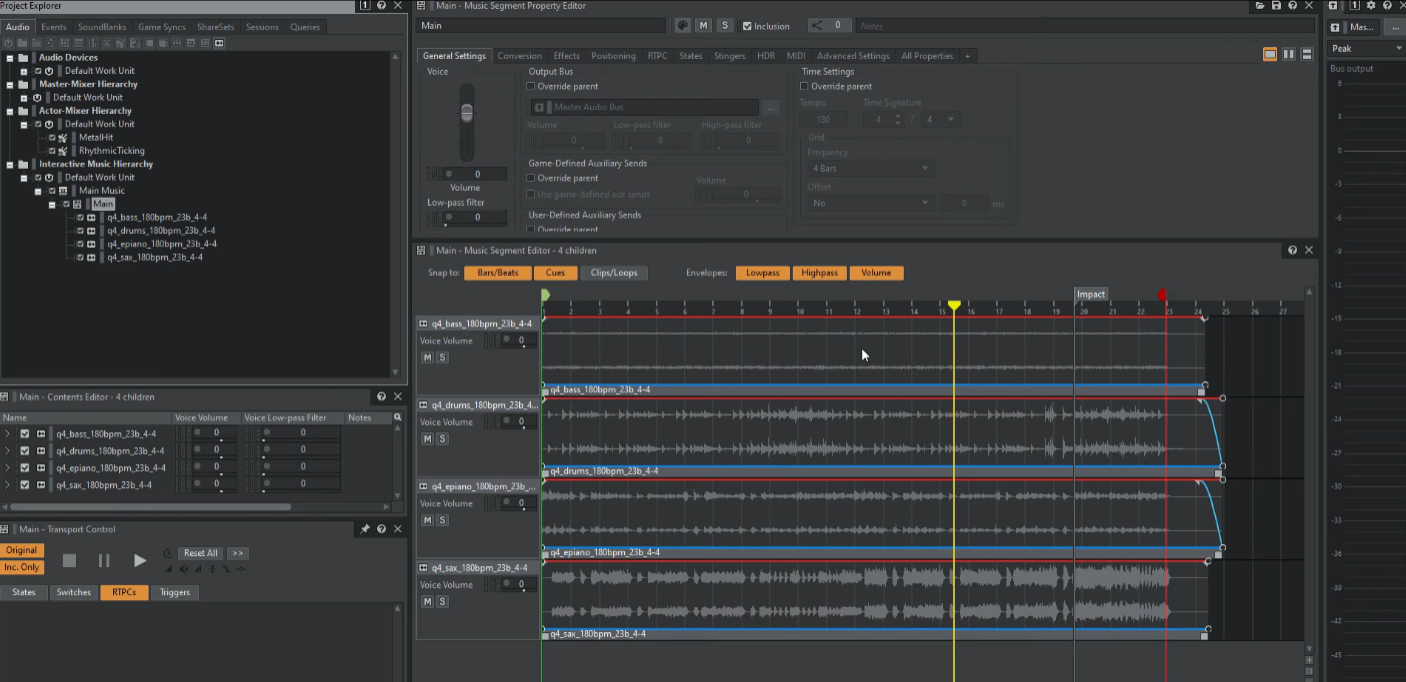Uncheck q4_sax in Contents Editor
This screenshot has width=1406, height=682.
25,485
